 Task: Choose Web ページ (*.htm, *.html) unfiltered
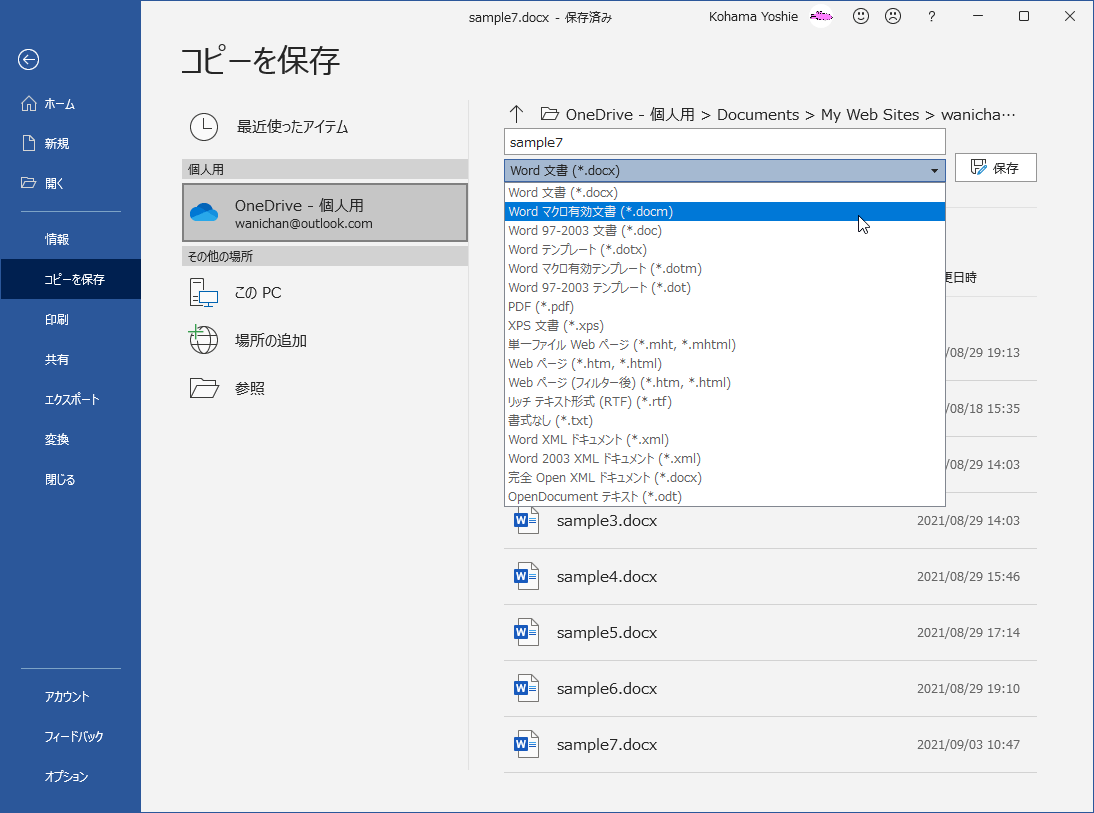coord(724,364)
